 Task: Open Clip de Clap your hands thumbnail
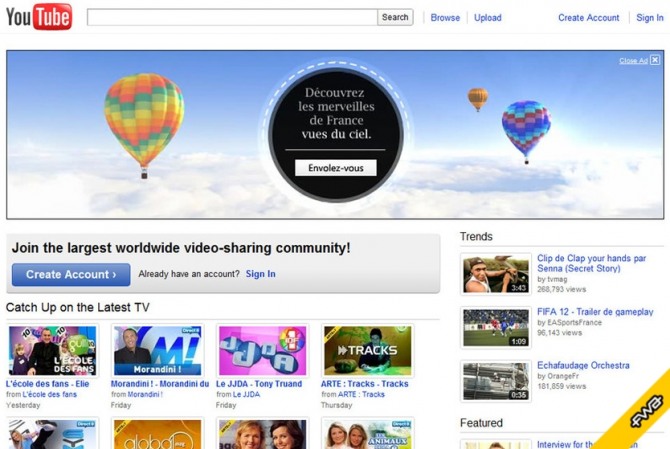pos(496,274)
